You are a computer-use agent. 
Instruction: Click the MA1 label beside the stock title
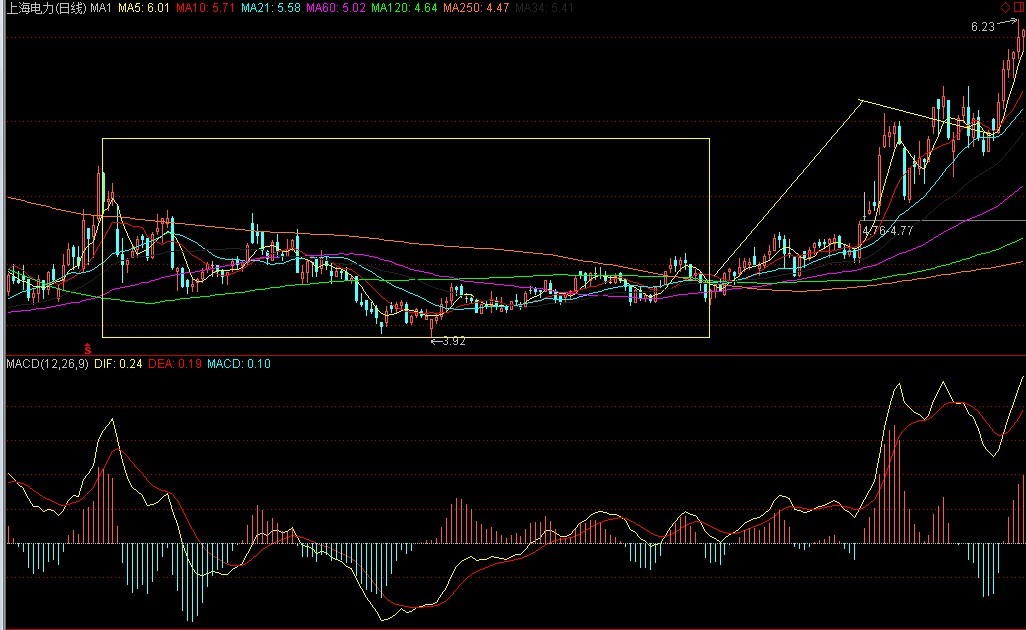[x=101, y=8]
